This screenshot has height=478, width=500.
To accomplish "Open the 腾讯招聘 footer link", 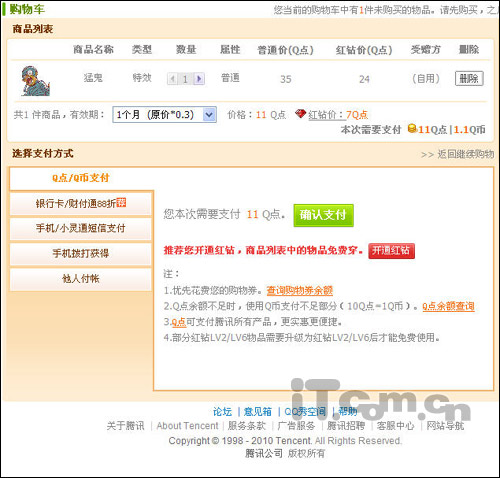I will pos(346,426).
